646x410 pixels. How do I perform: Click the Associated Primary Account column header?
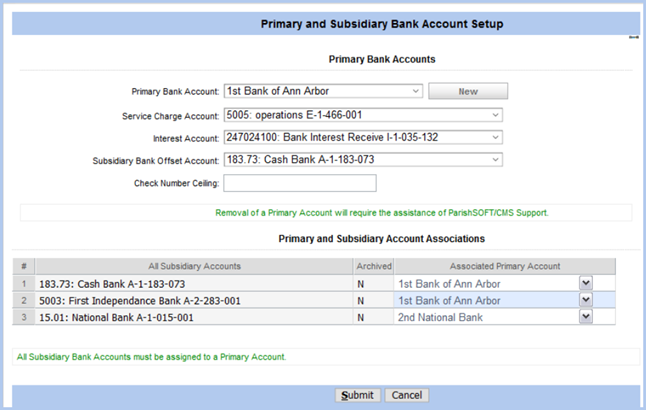pyautogui.click(x=505, y=267)
